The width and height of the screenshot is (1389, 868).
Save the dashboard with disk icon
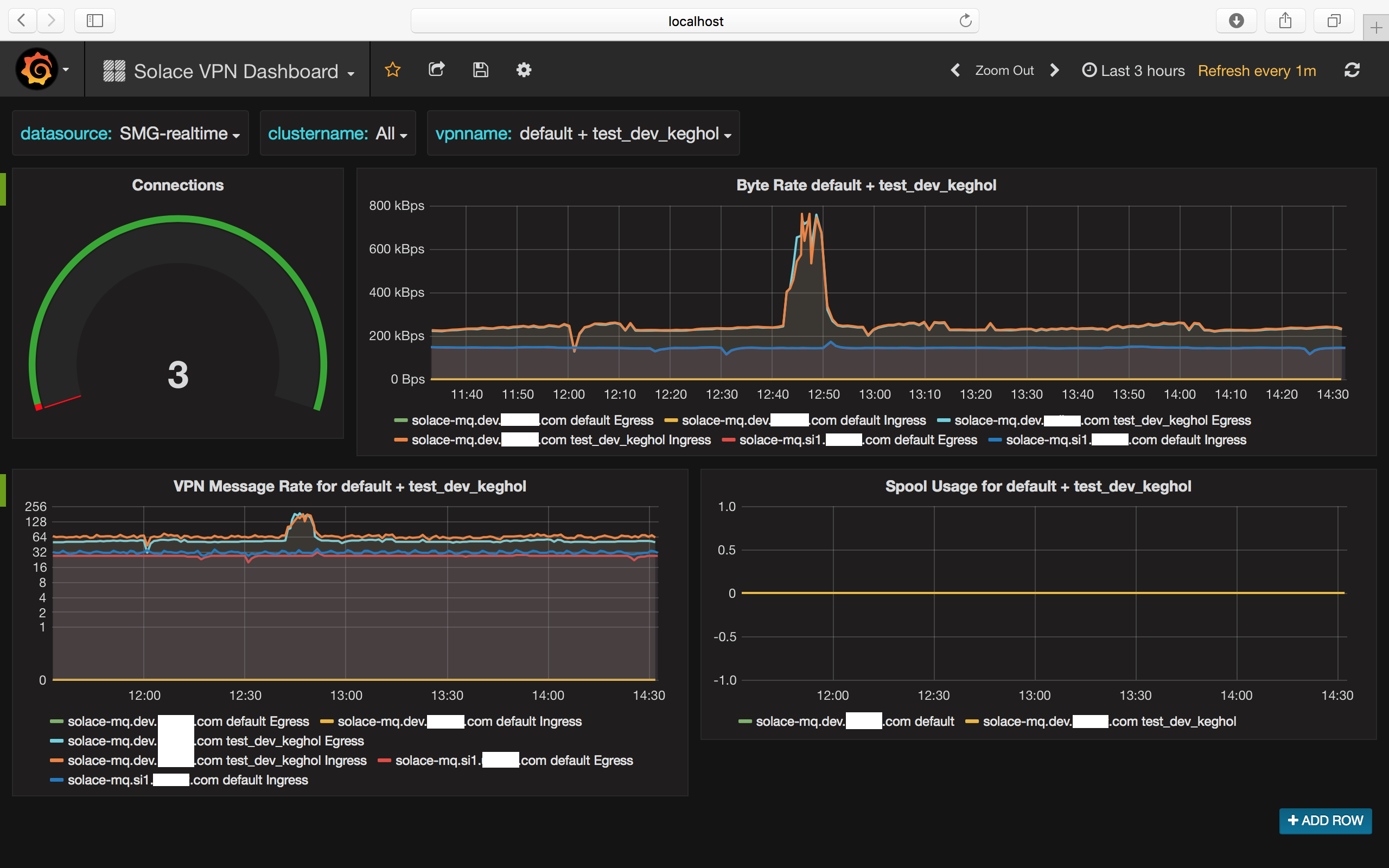tap(480, 70)
